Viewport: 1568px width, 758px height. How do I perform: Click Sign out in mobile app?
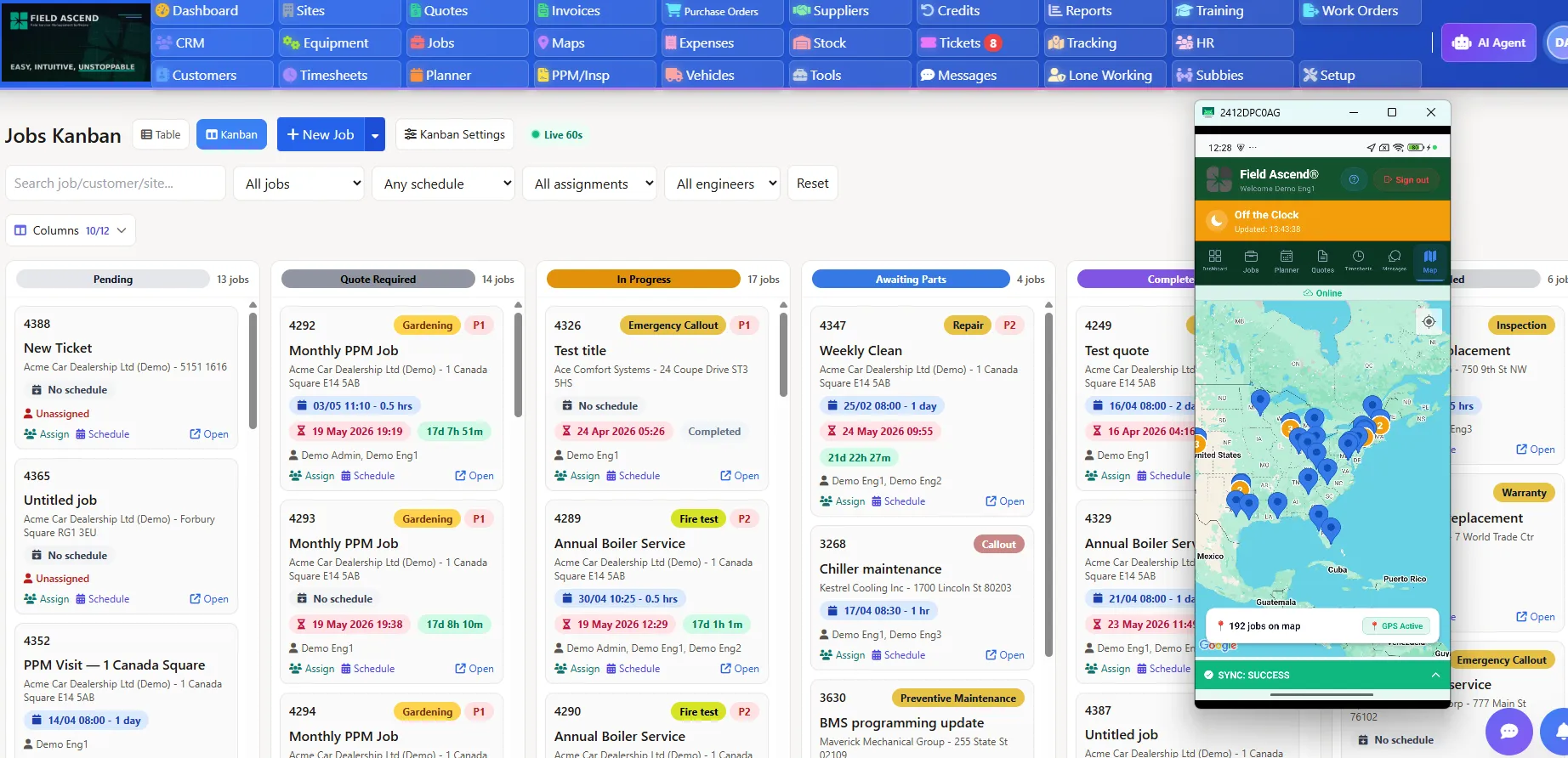pos(1406,179)
